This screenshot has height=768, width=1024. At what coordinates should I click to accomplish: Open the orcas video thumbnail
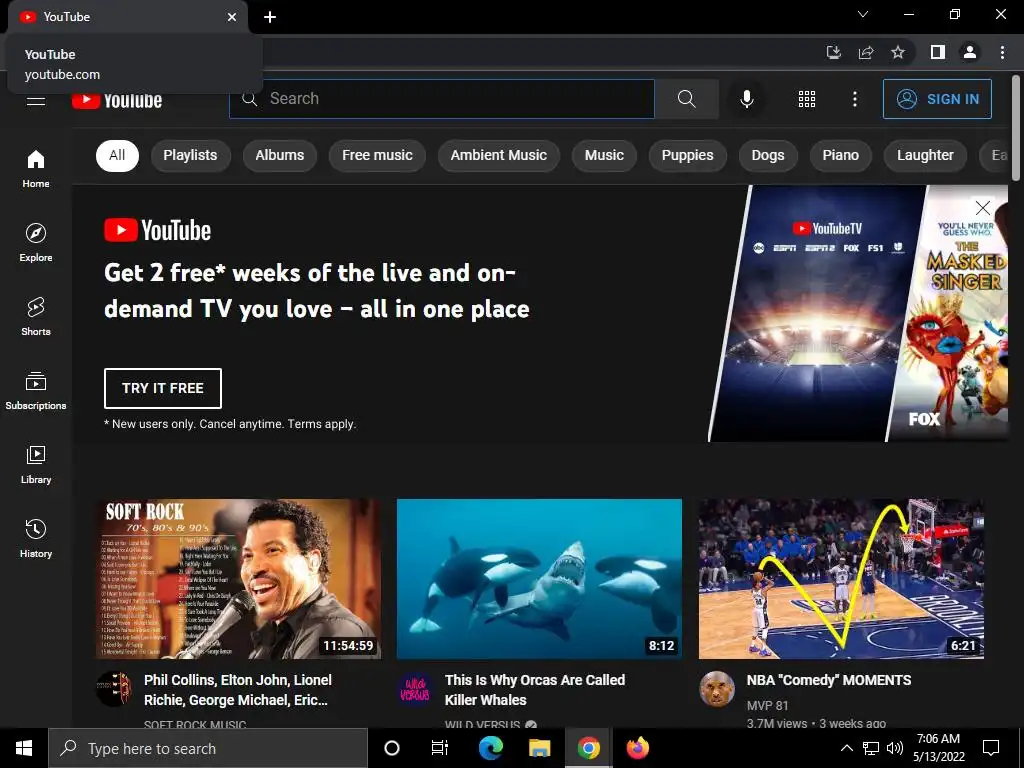coord(539,579)
